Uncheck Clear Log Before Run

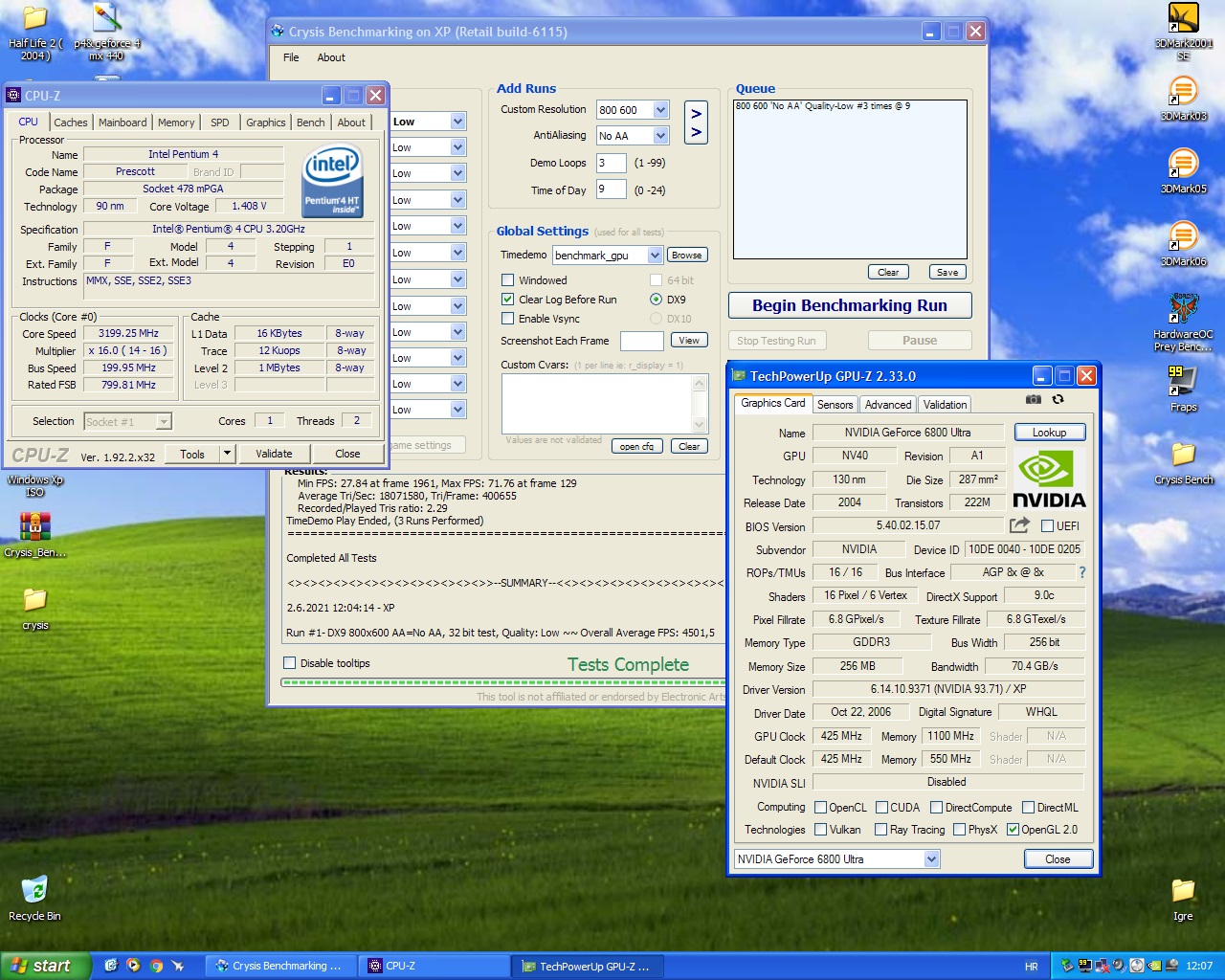click(x=508, y=300)
